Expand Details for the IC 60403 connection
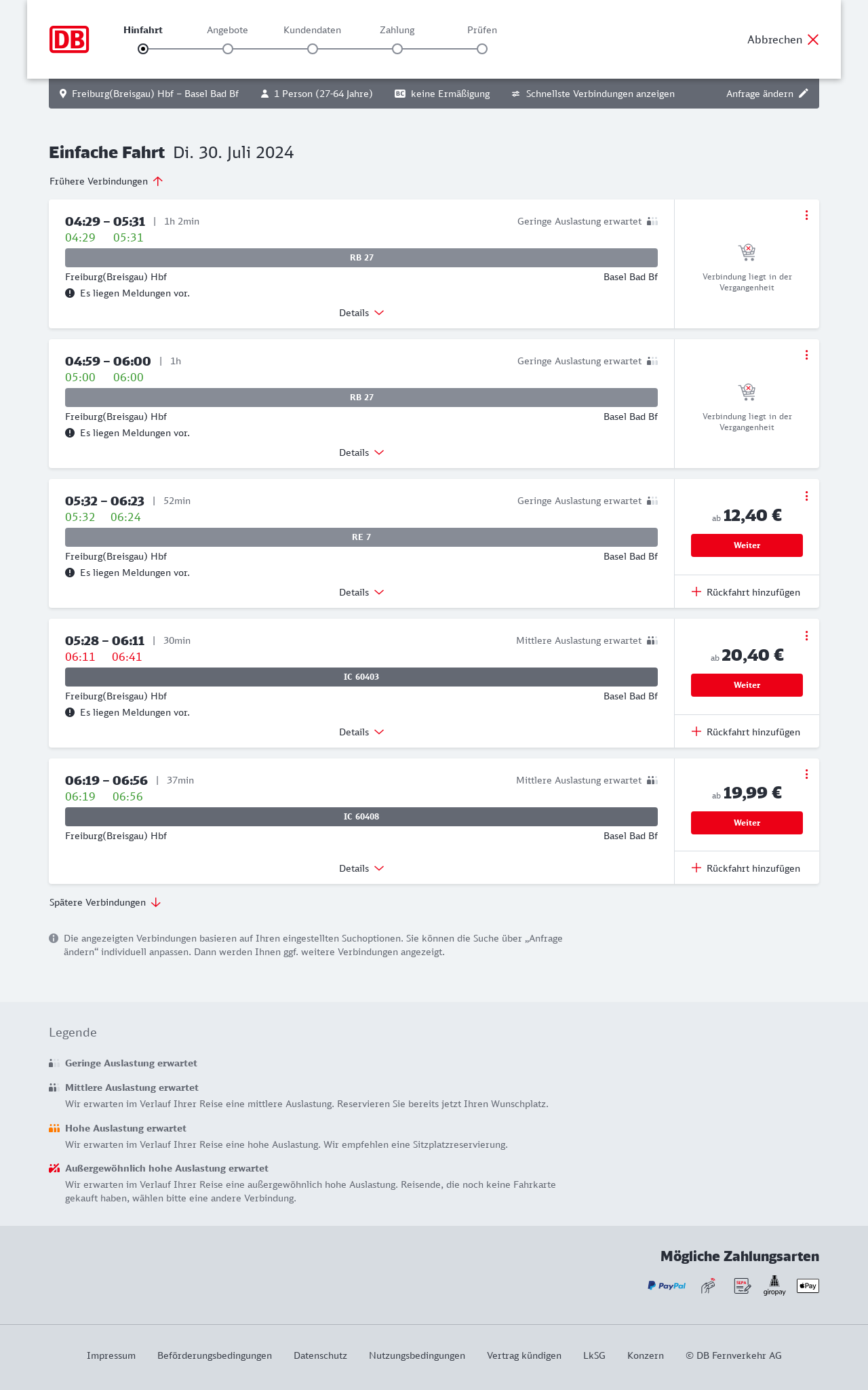 361,732
